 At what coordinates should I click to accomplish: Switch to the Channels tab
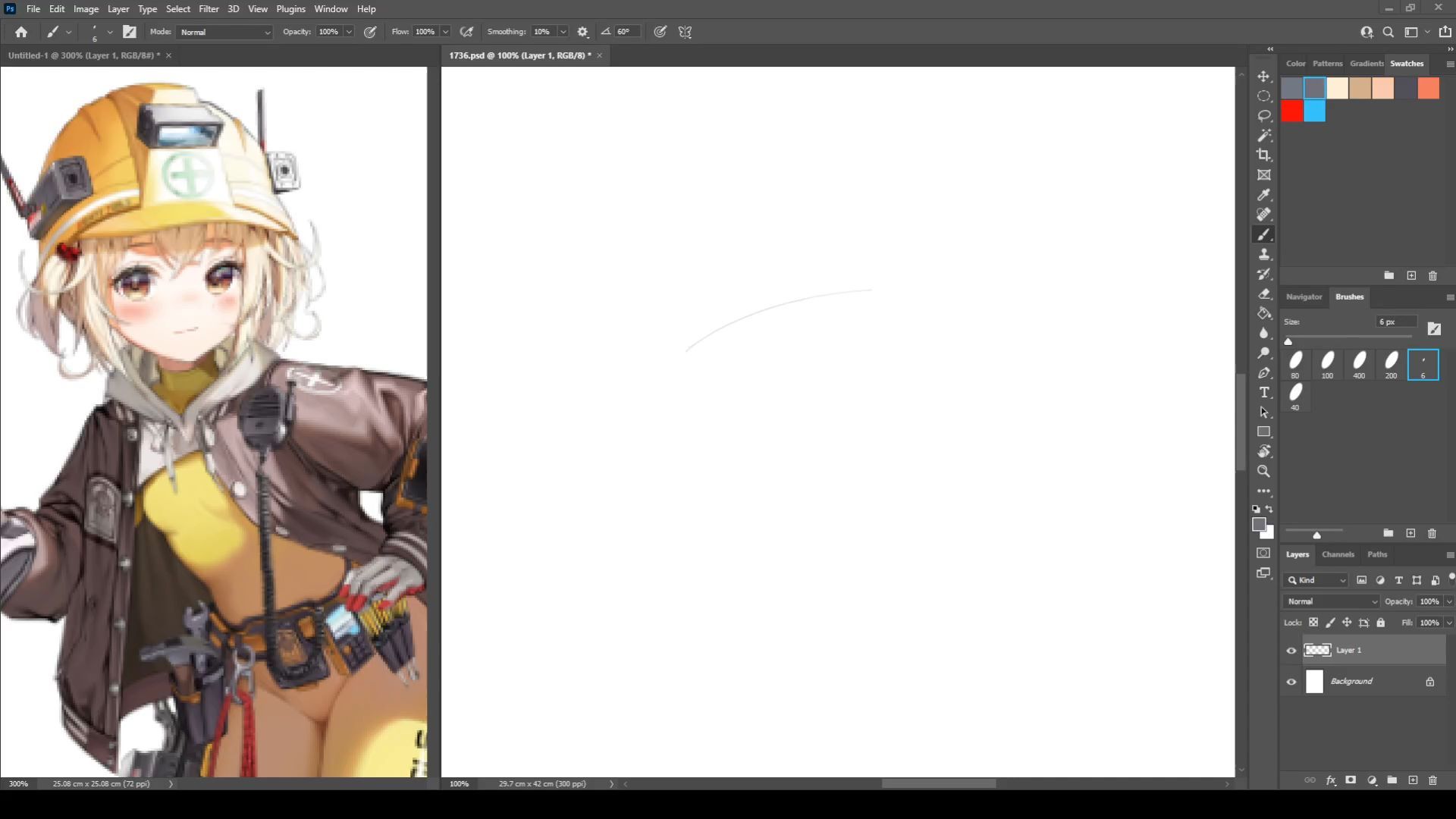pos(1338,554)
